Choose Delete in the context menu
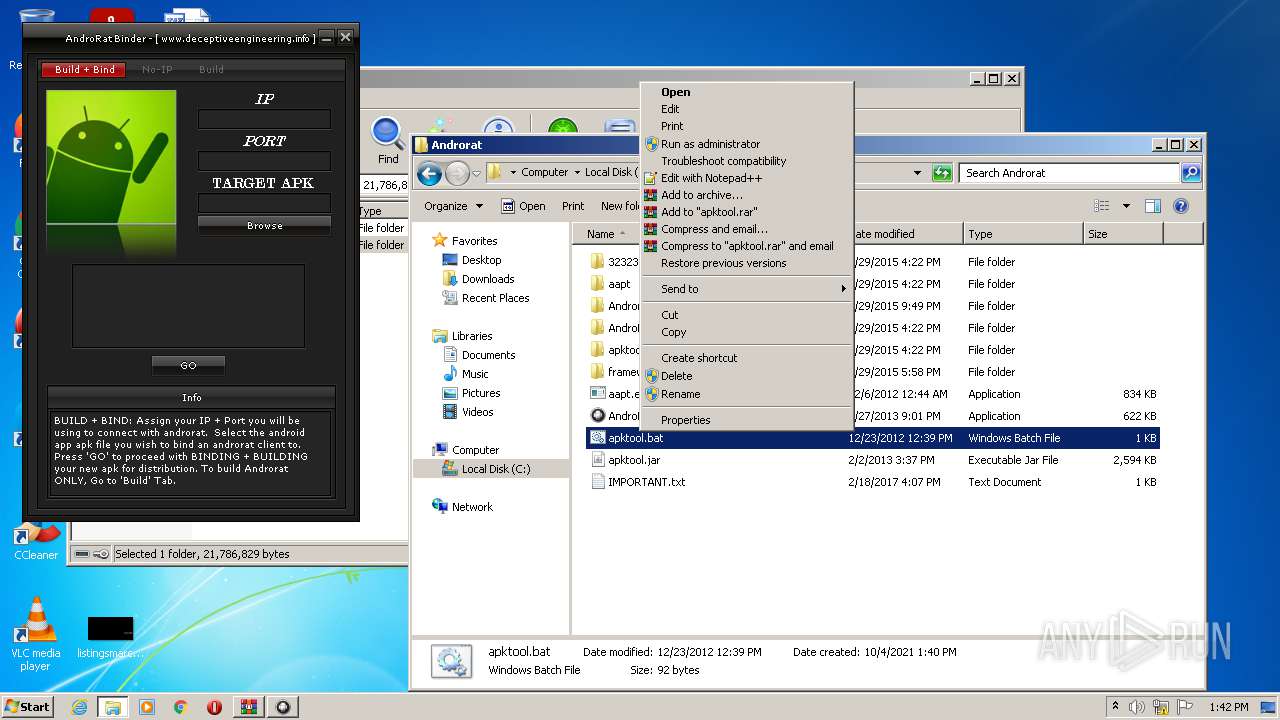1280x720 pixels. 746,376
